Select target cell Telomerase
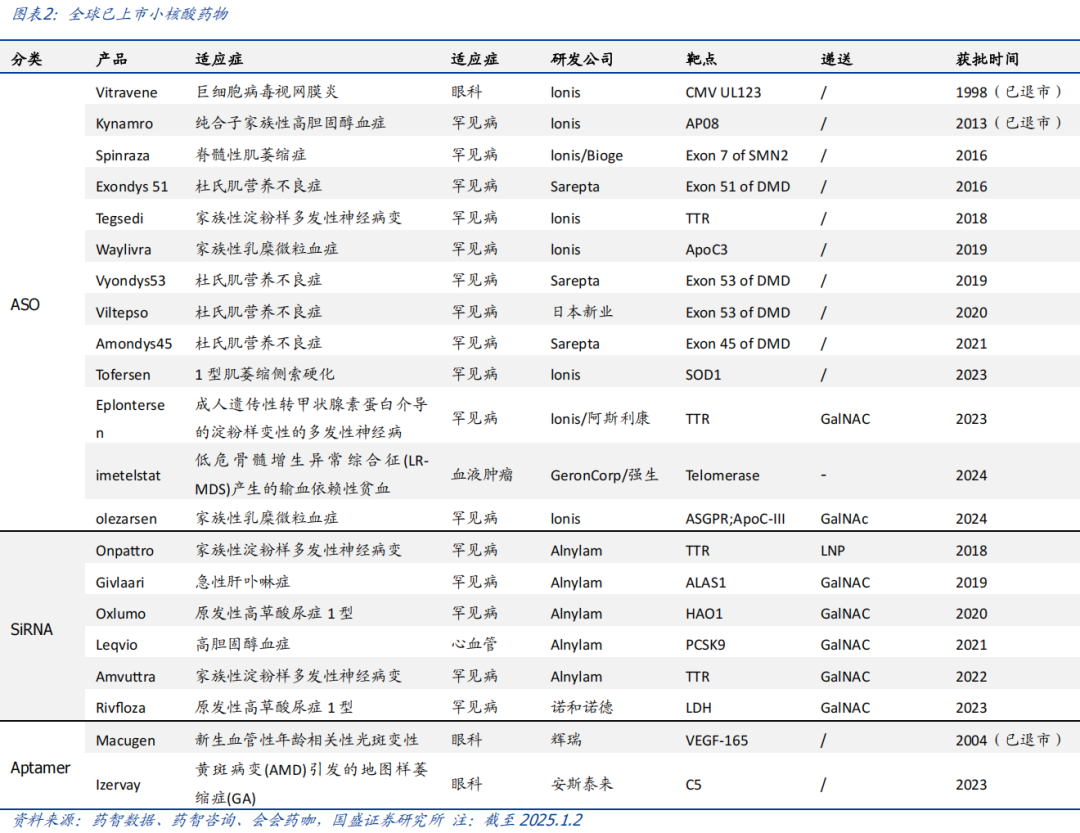 pos(723,475)
